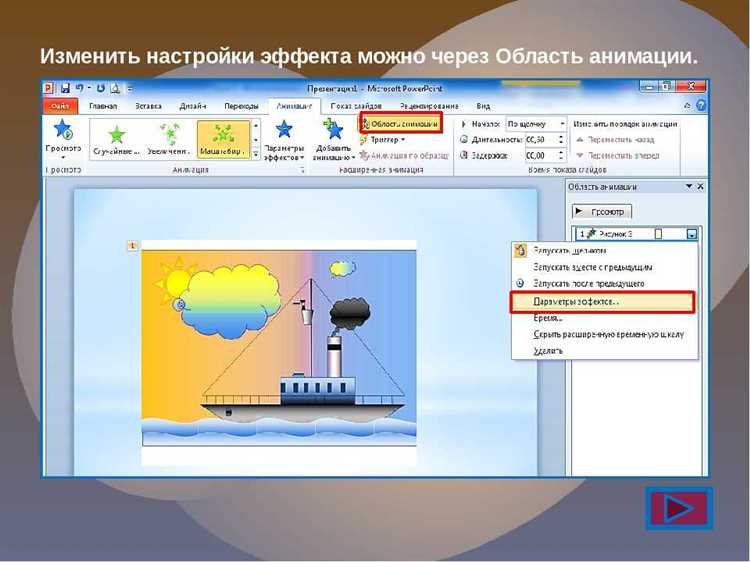Open the Файл tab
The height and width of the screenshot is (562, 750).
[x=60, y=106]
